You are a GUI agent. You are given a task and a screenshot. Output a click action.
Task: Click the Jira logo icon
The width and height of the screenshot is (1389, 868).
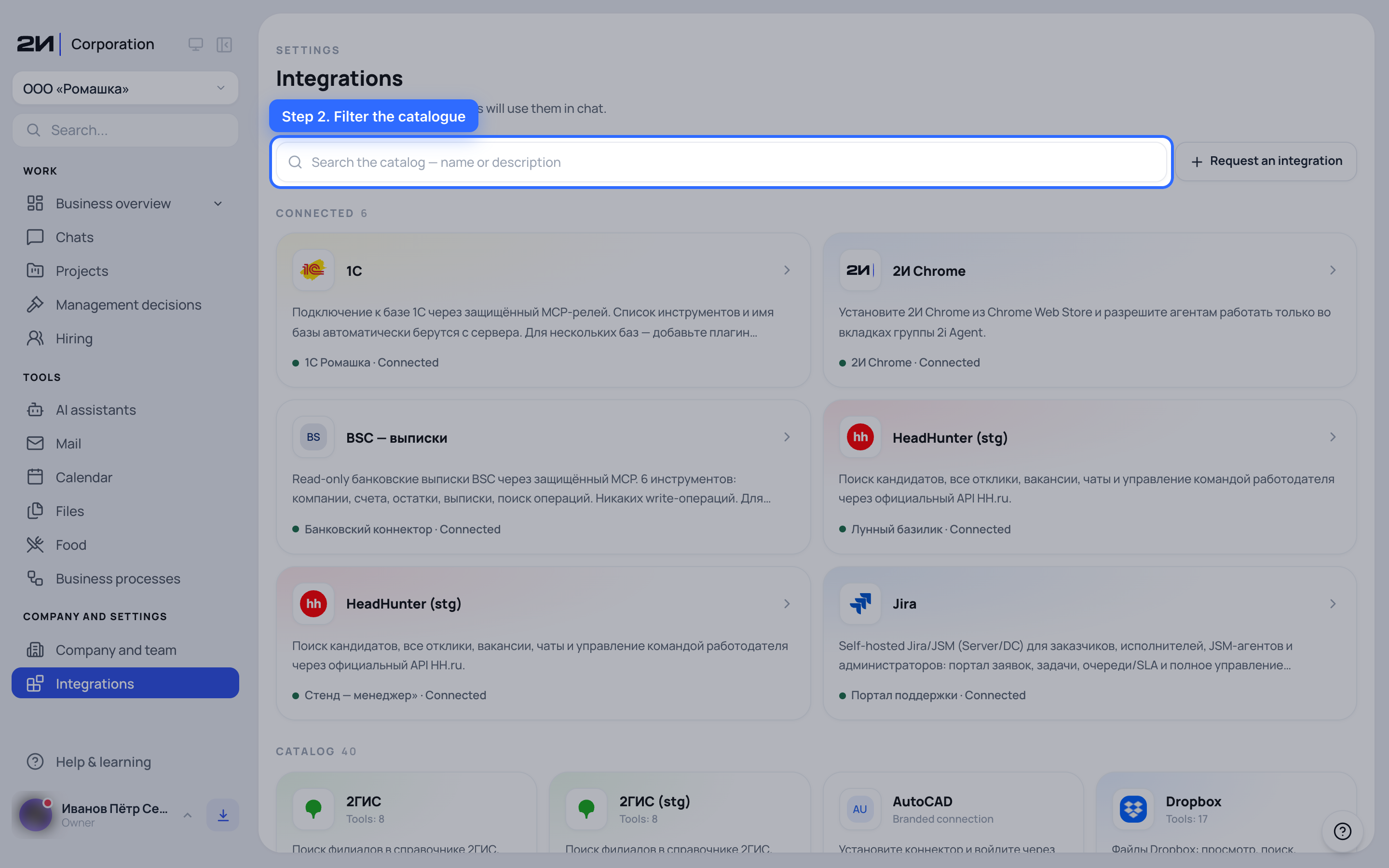tap(860, 603)
